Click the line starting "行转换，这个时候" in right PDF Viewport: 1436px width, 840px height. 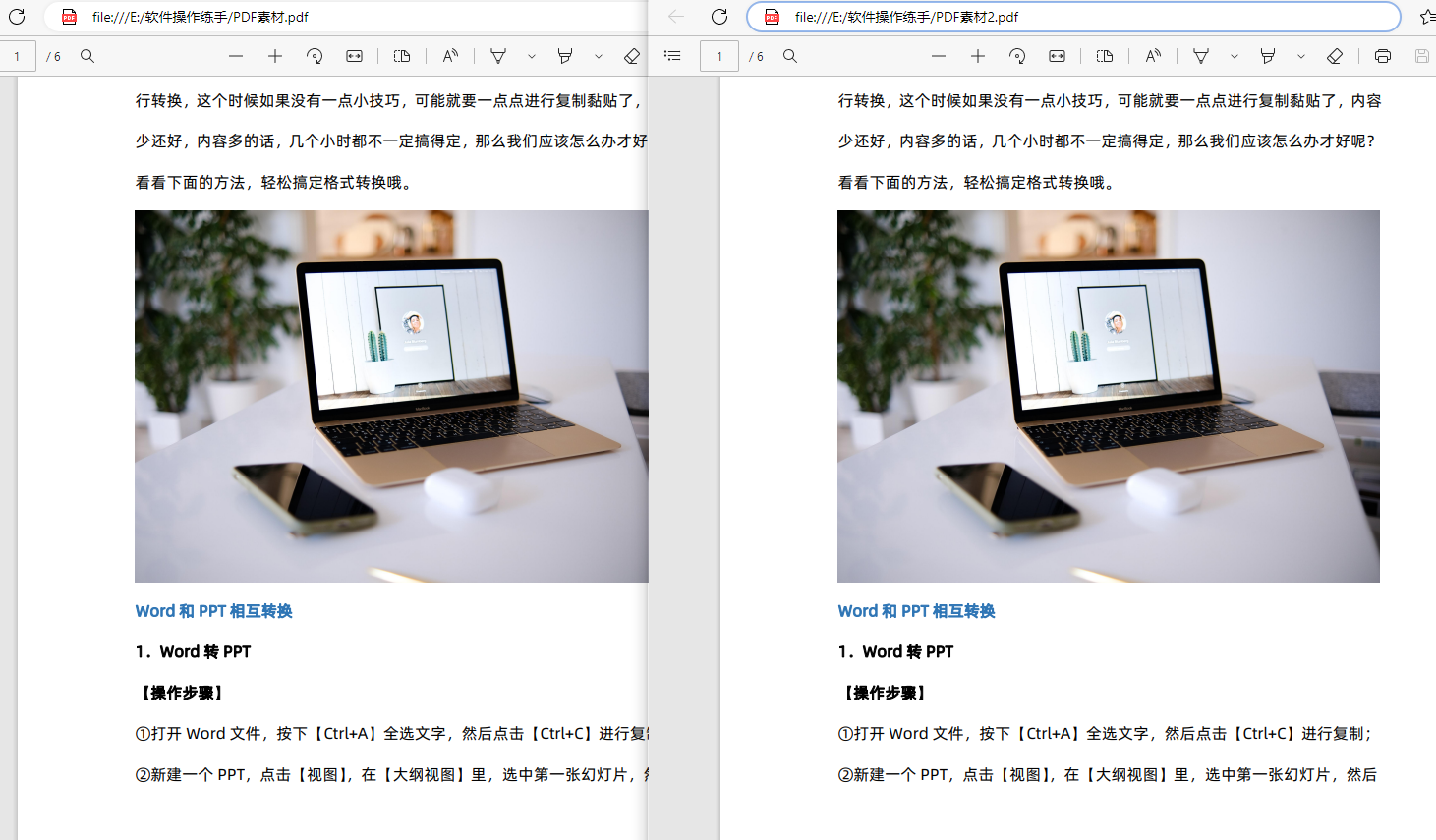click(x=1110, y=101)
